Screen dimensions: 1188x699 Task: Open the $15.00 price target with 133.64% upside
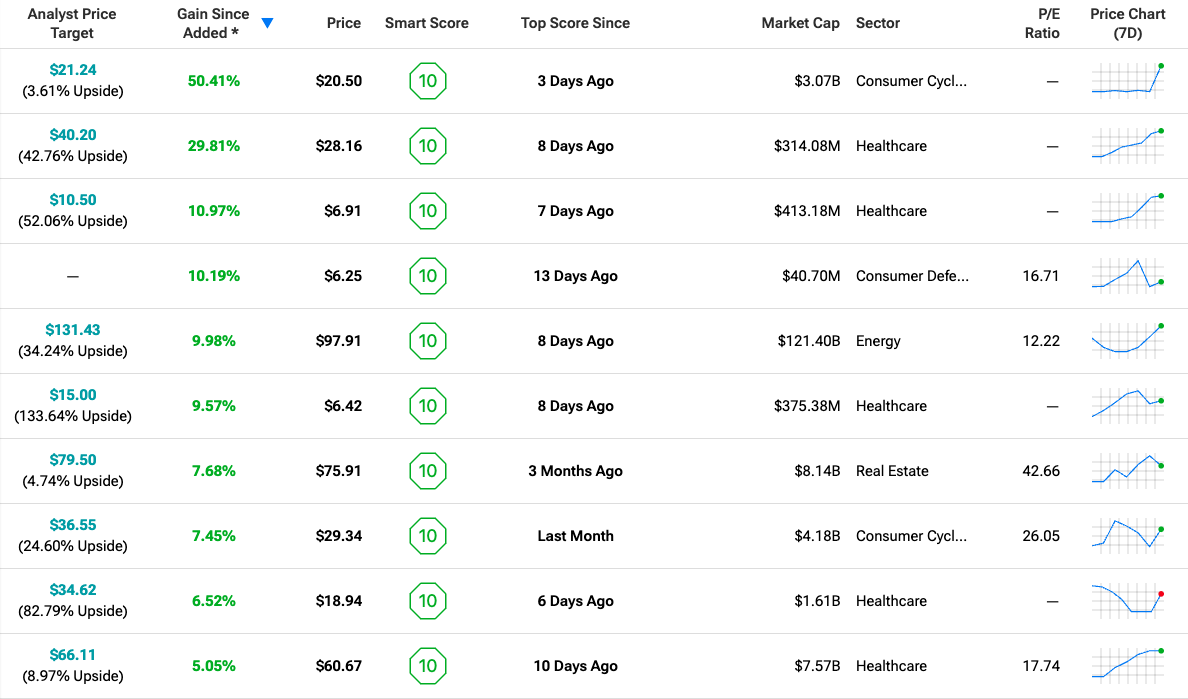point(72,395)
